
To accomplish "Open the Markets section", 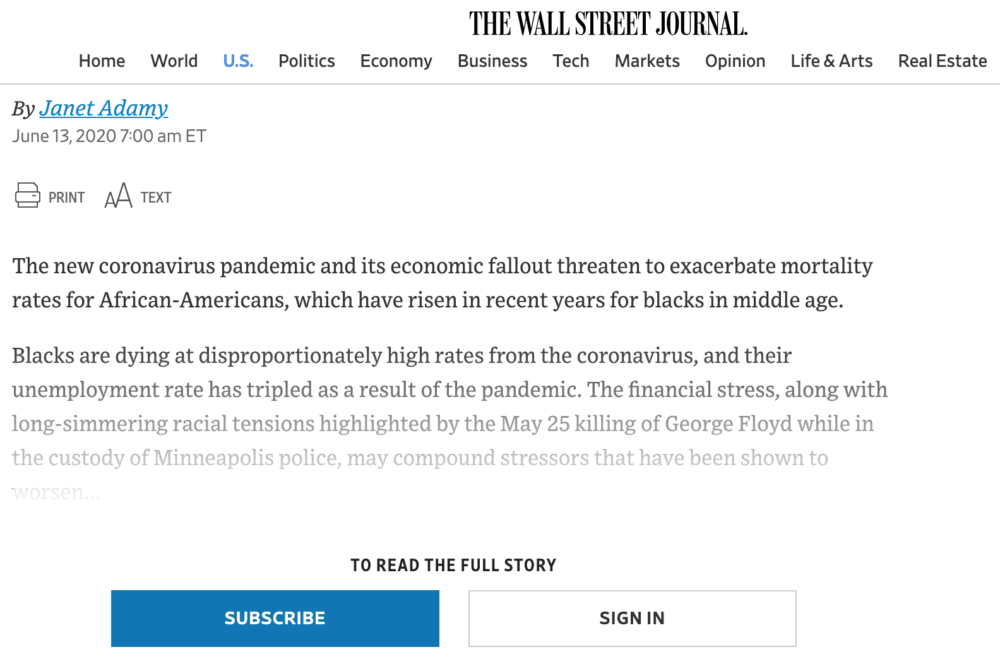I will tap(647, 61).
